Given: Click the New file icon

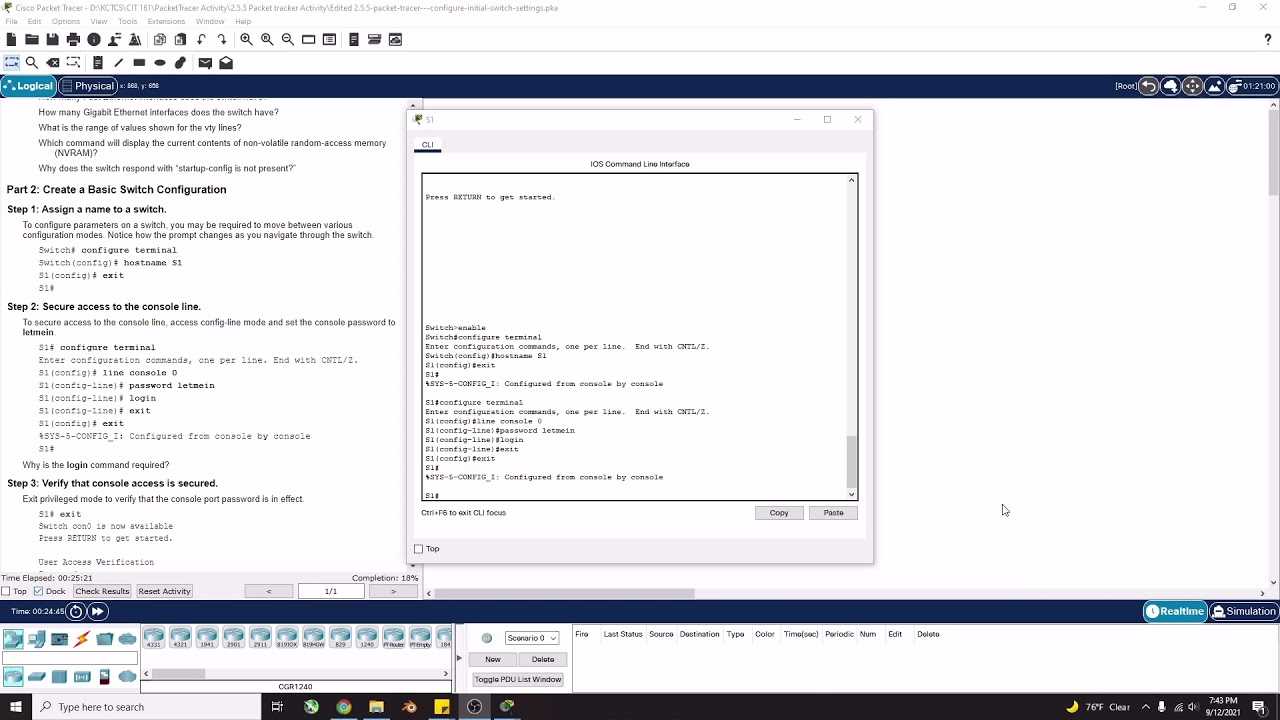Looking at the screenshot, I should point(11,39).
